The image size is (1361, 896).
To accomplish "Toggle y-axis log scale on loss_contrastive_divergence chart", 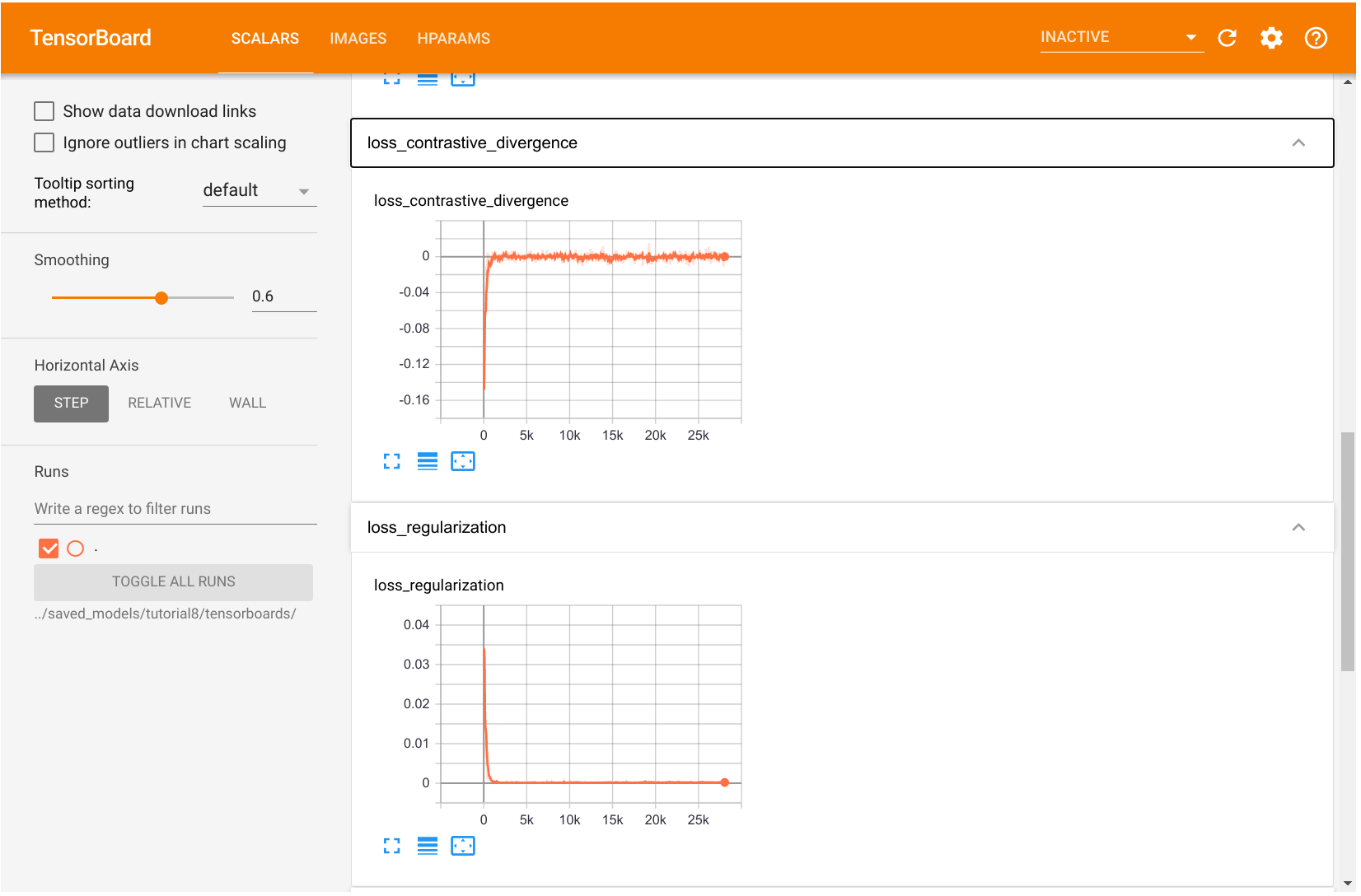I will tap(428, 462).
